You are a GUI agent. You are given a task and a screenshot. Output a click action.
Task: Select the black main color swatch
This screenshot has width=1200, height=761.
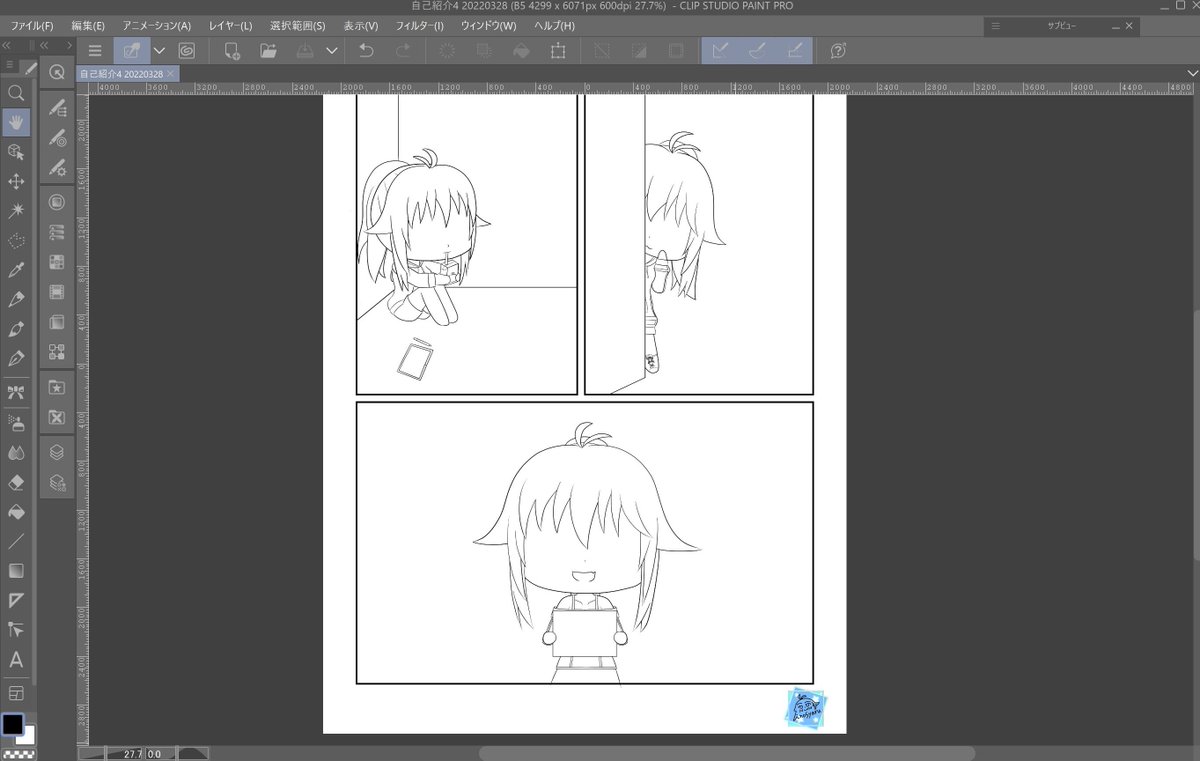click(x=12, y=724)
